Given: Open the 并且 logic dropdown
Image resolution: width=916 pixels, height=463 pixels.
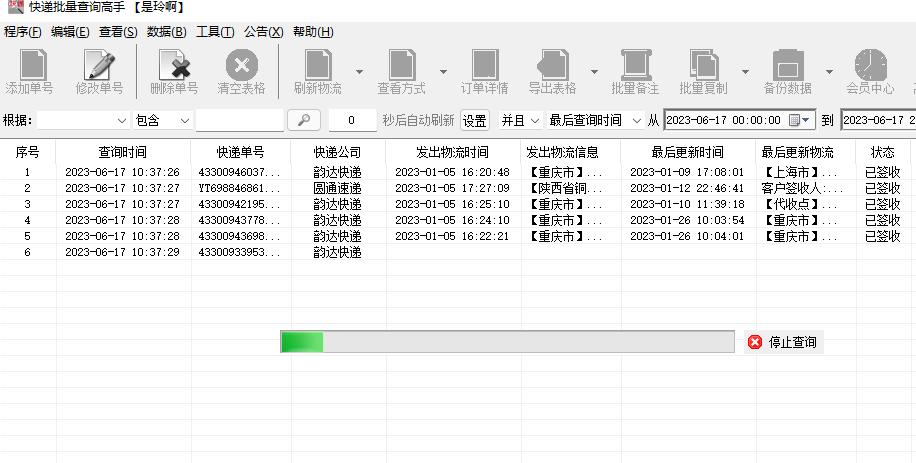Looking at the screenshot, I should coord(520,120).
